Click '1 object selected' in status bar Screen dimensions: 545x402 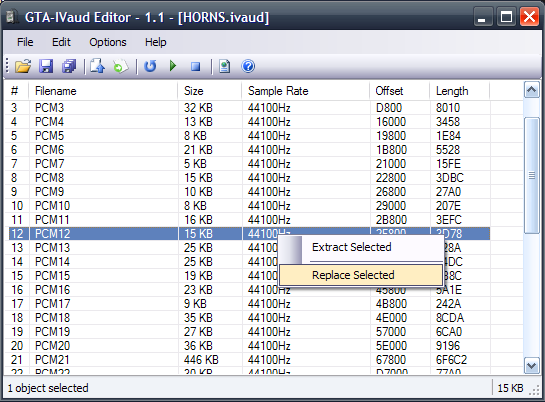(48, 388)
